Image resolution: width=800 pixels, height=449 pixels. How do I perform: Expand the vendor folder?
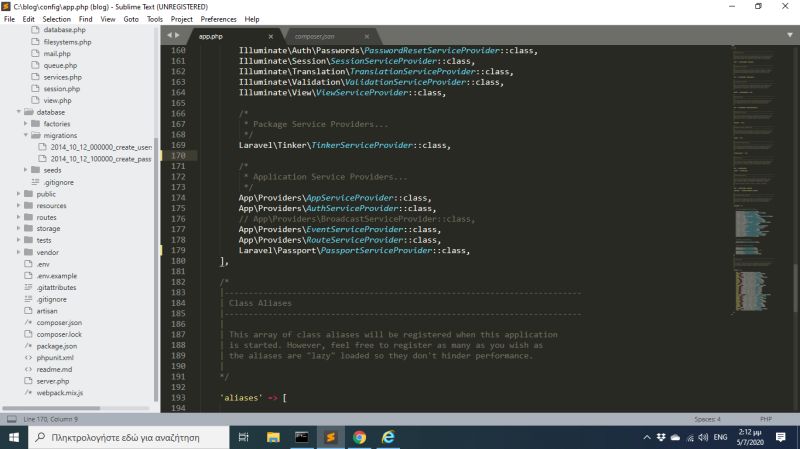click(19, 252)
